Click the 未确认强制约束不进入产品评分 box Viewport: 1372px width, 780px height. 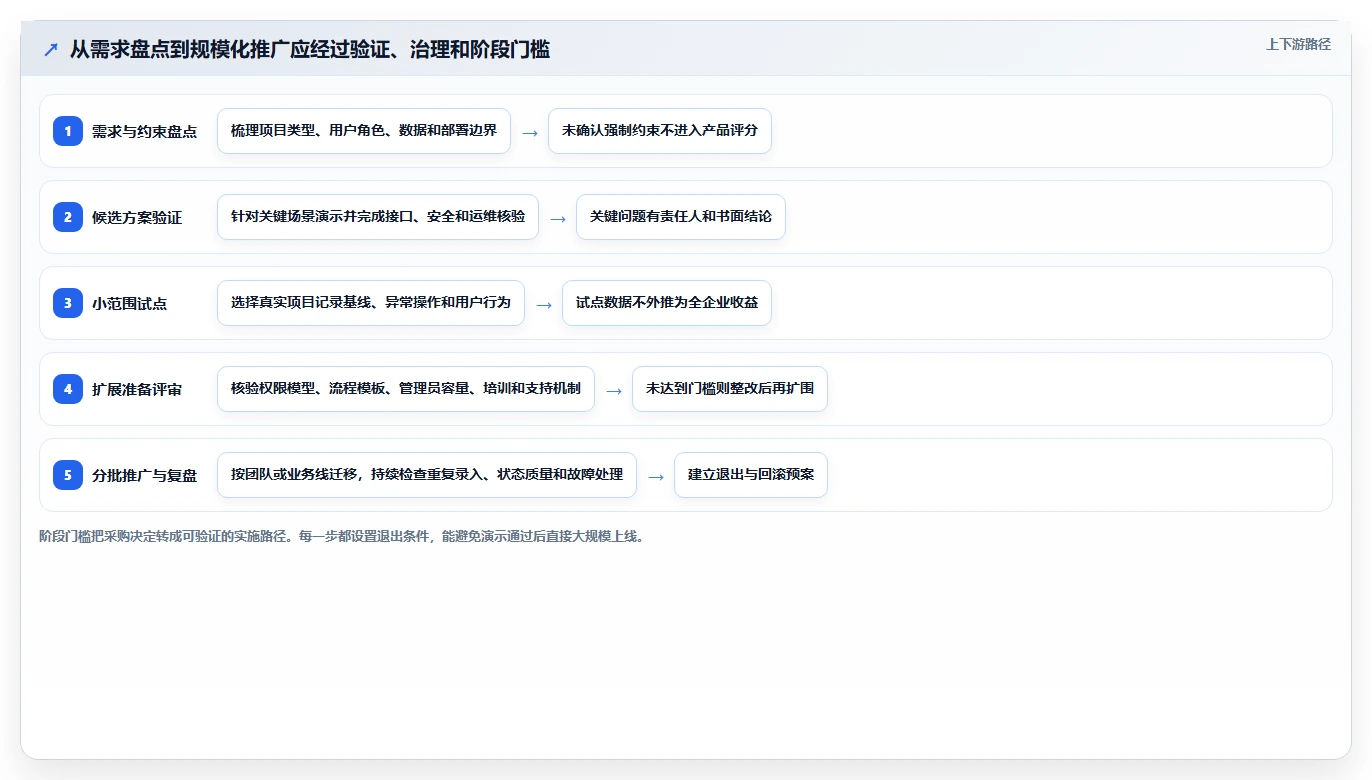660,131
